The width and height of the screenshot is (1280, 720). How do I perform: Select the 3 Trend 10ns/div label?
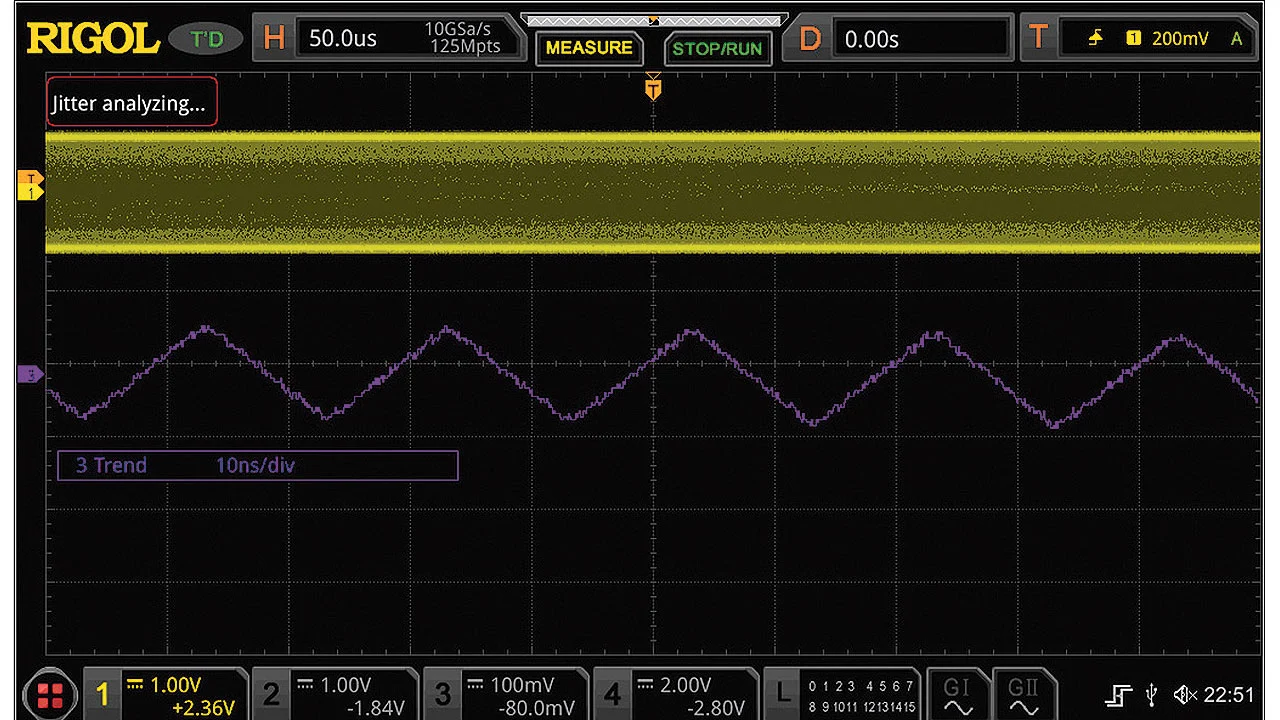point(257,465)
